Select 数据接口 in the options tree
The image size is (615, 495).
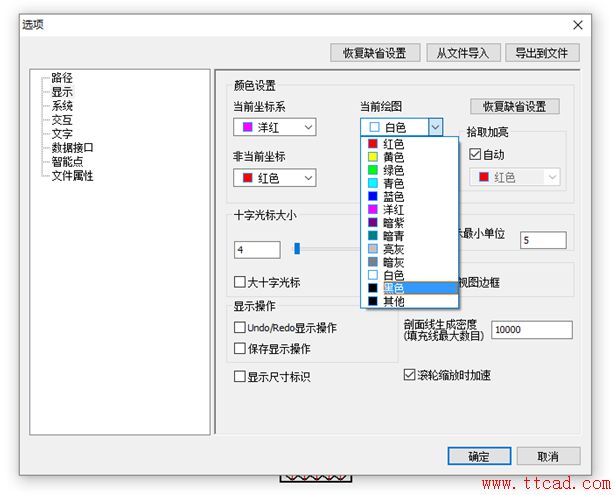point(73,148)
